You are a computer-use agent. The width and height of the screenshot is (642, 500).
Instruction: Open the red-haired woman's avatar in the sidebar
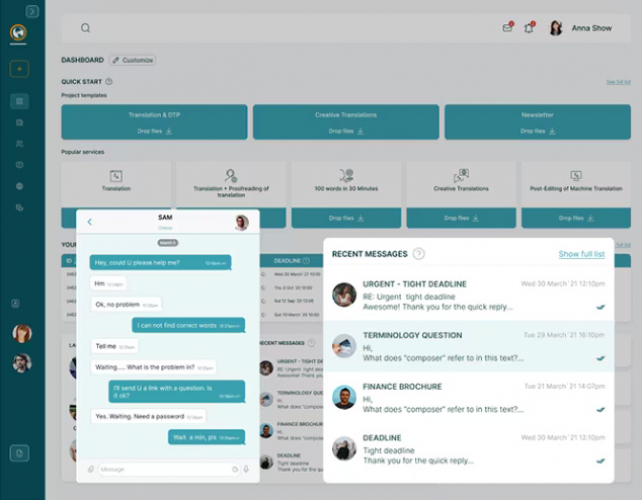(x=22, y=333)
